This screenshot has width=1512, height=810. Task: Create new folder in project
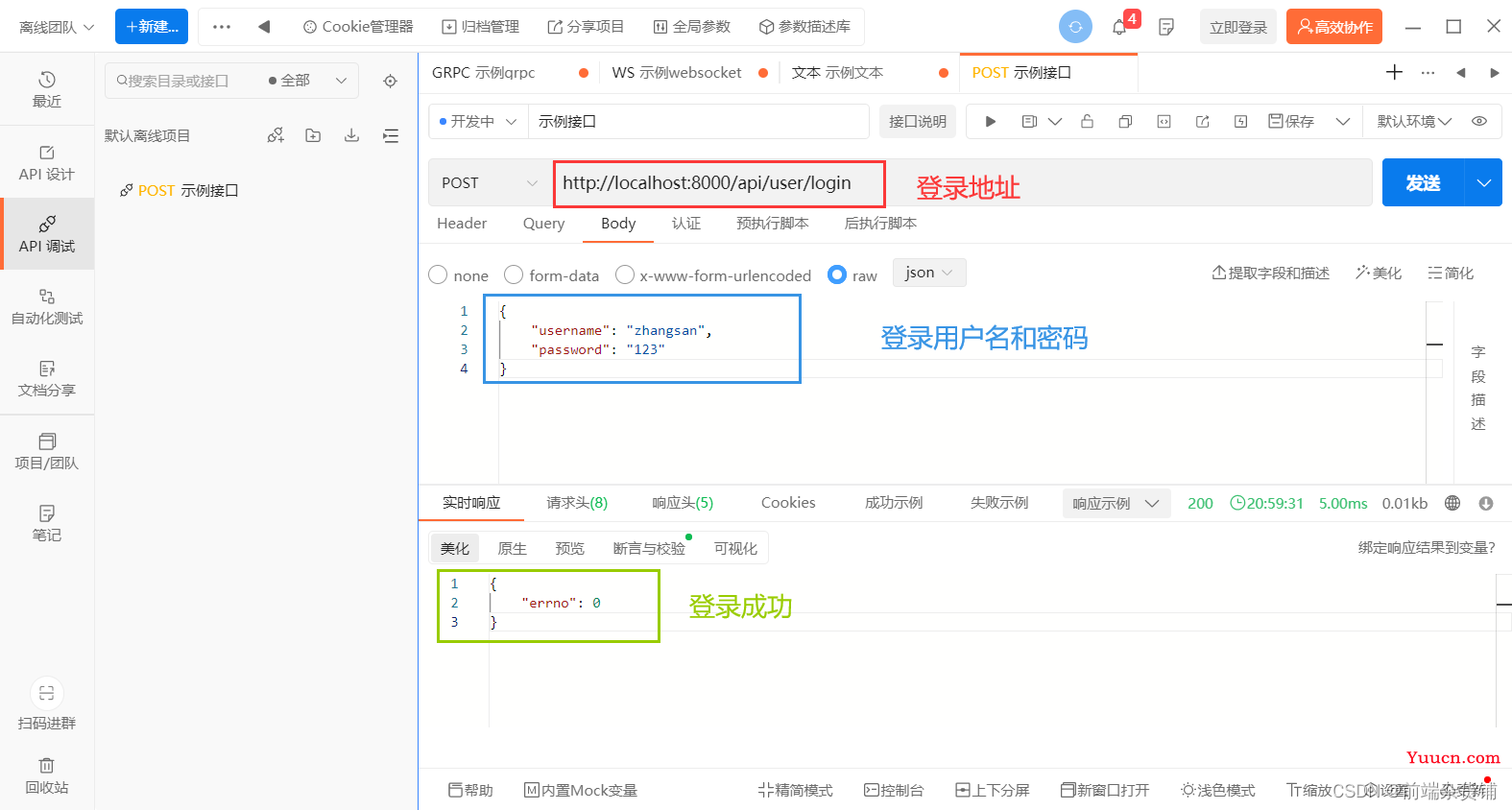(313, 135)
